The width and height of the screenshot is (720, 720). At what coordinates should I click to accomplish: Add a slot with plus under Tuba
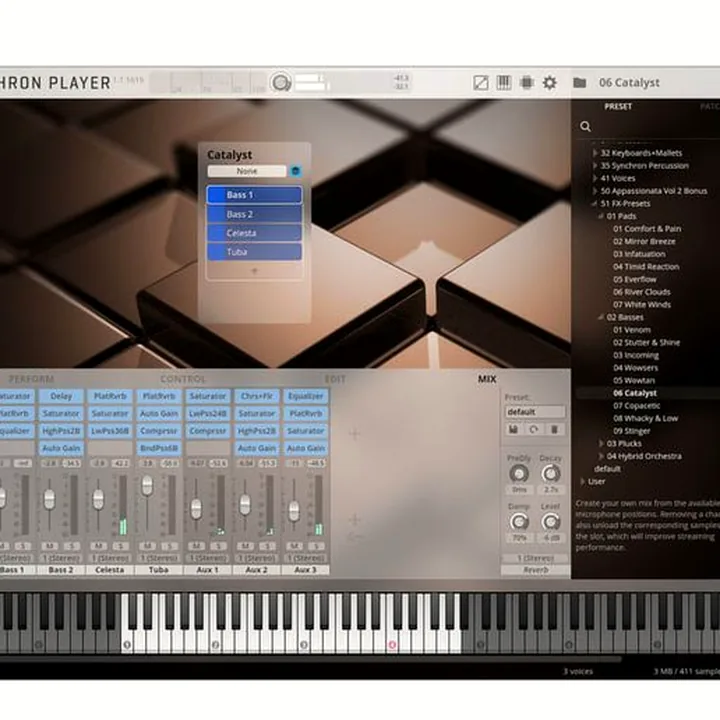tap(254, 271)
